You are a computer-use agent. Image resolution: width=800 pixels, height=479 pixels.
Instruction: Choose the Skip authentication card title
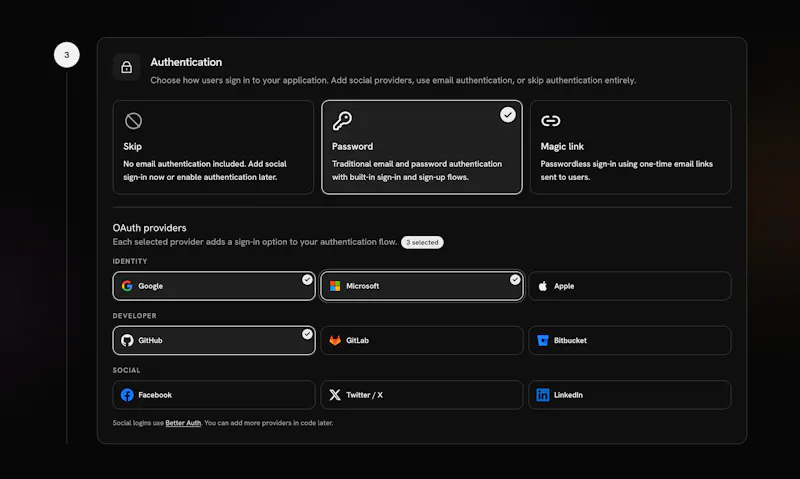click(132, 146)
